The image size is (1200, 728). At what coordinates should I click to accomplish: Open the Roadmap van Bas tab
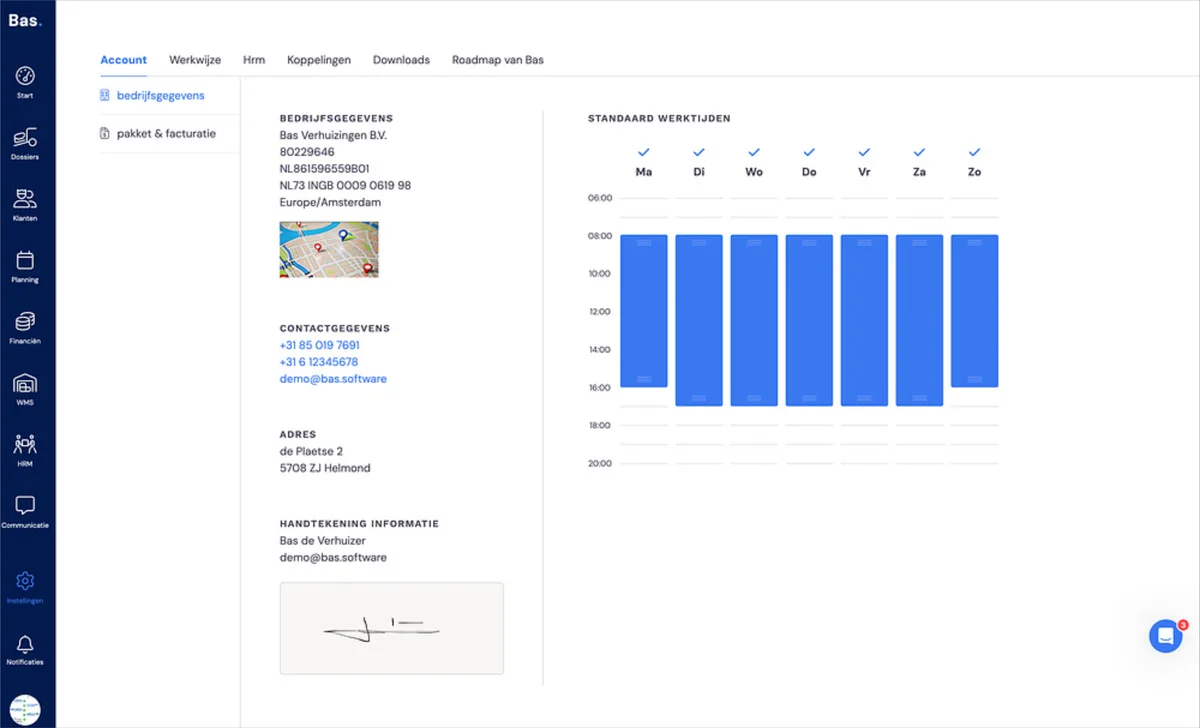(498, 60)
